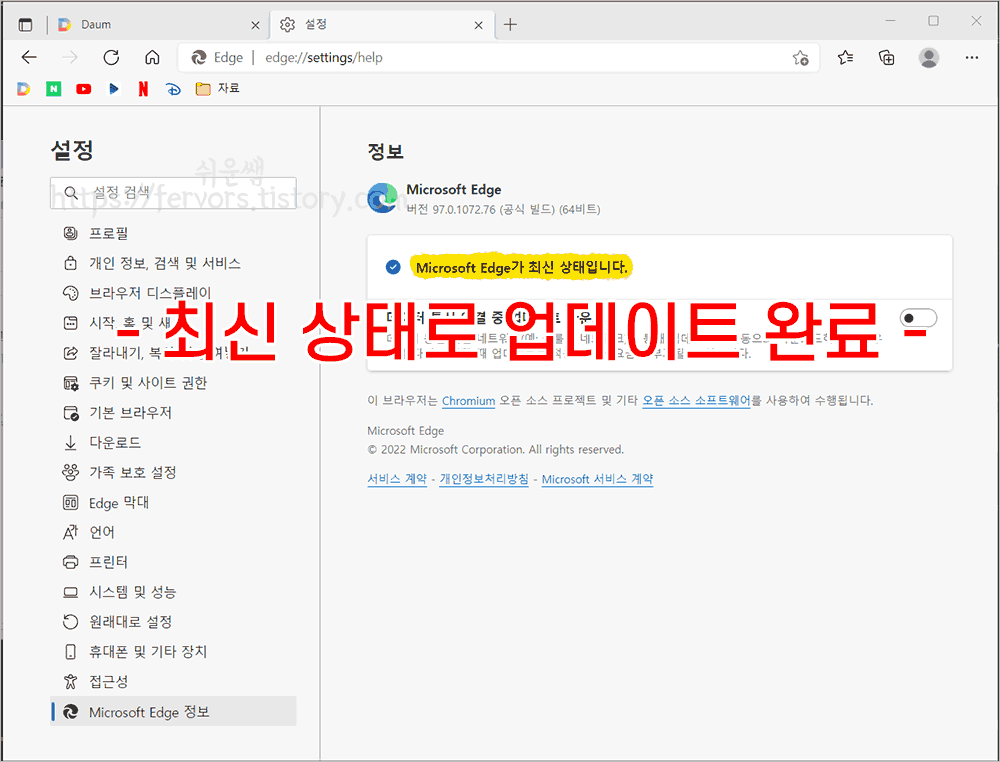
Task: Open the user profile avatar
Action: click(929, 57)
